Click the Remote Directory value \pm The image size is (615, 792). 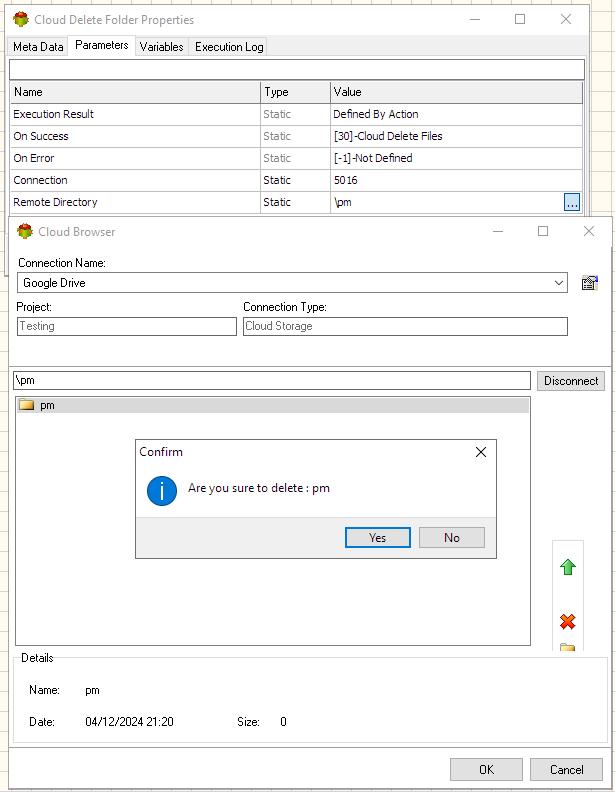tap(343, 202)
